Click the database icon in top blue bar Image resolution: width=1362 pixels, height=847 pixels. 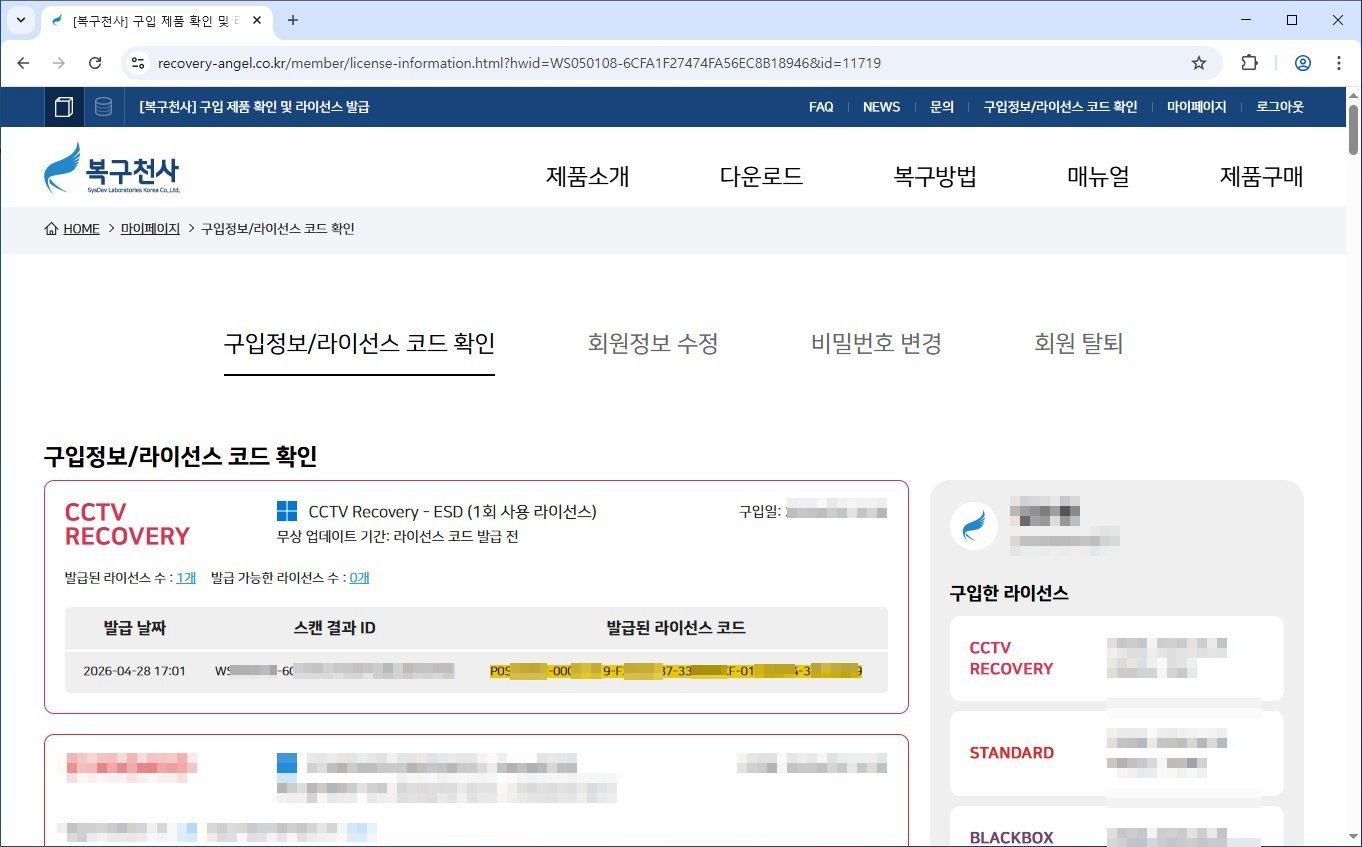pyautogui.click(x=103, y=107)
